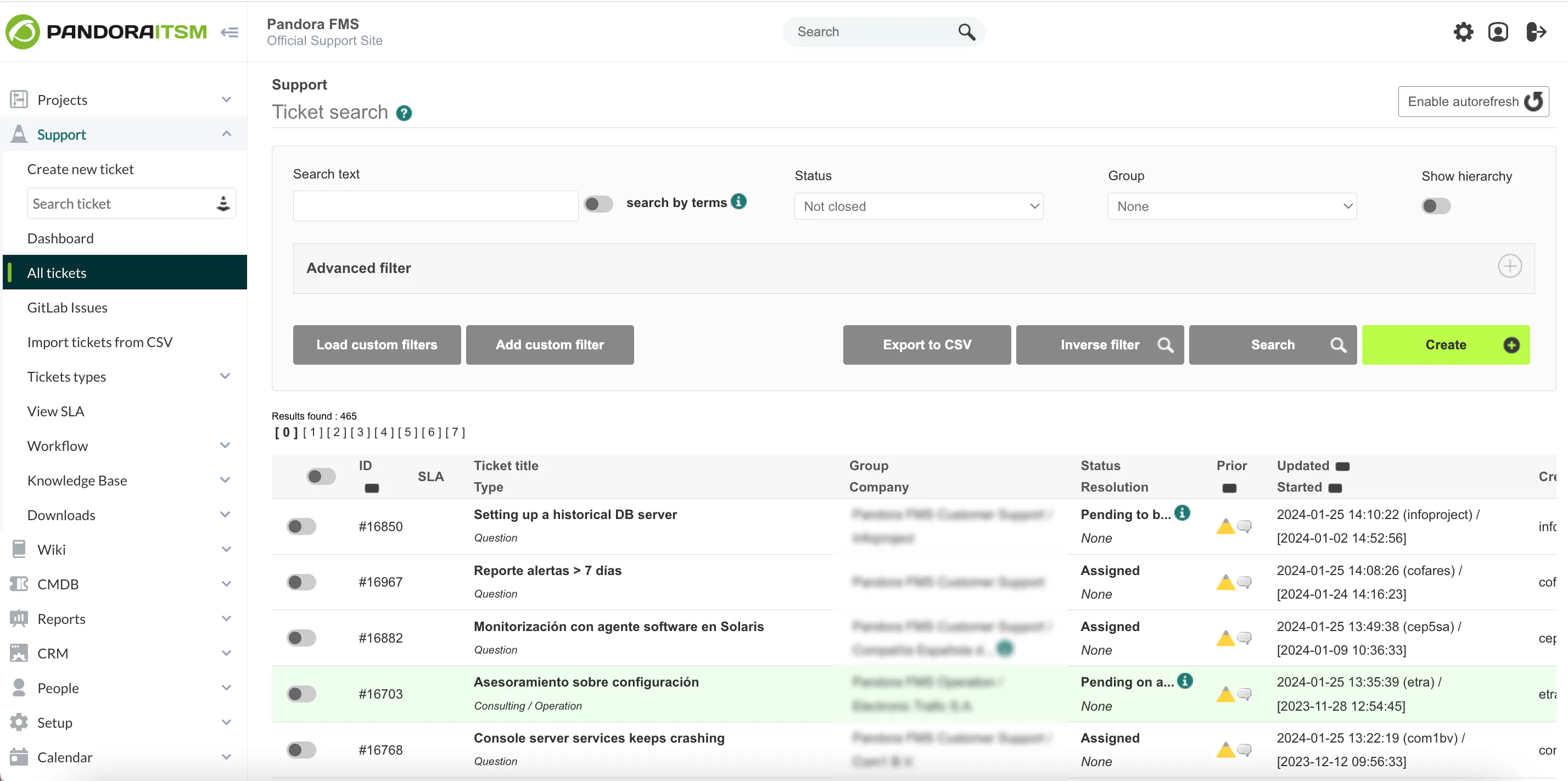Expand the Downloads submenu chevron
Image resolution: width=1568 pixels, height=781 pixels.
[x=225, y=515]
